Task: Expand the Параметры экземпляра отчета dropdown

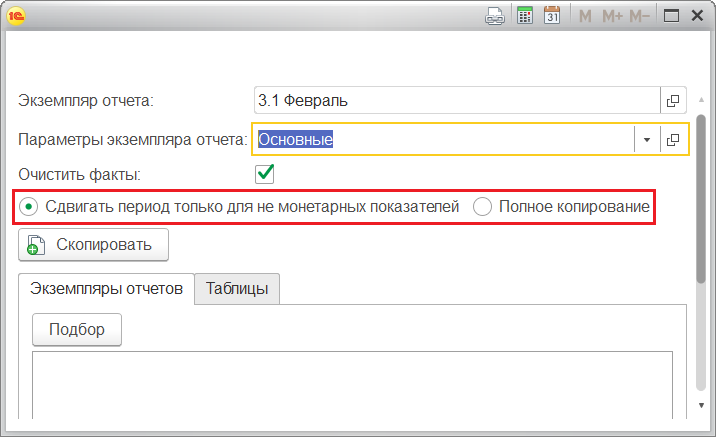Action: 647,140
